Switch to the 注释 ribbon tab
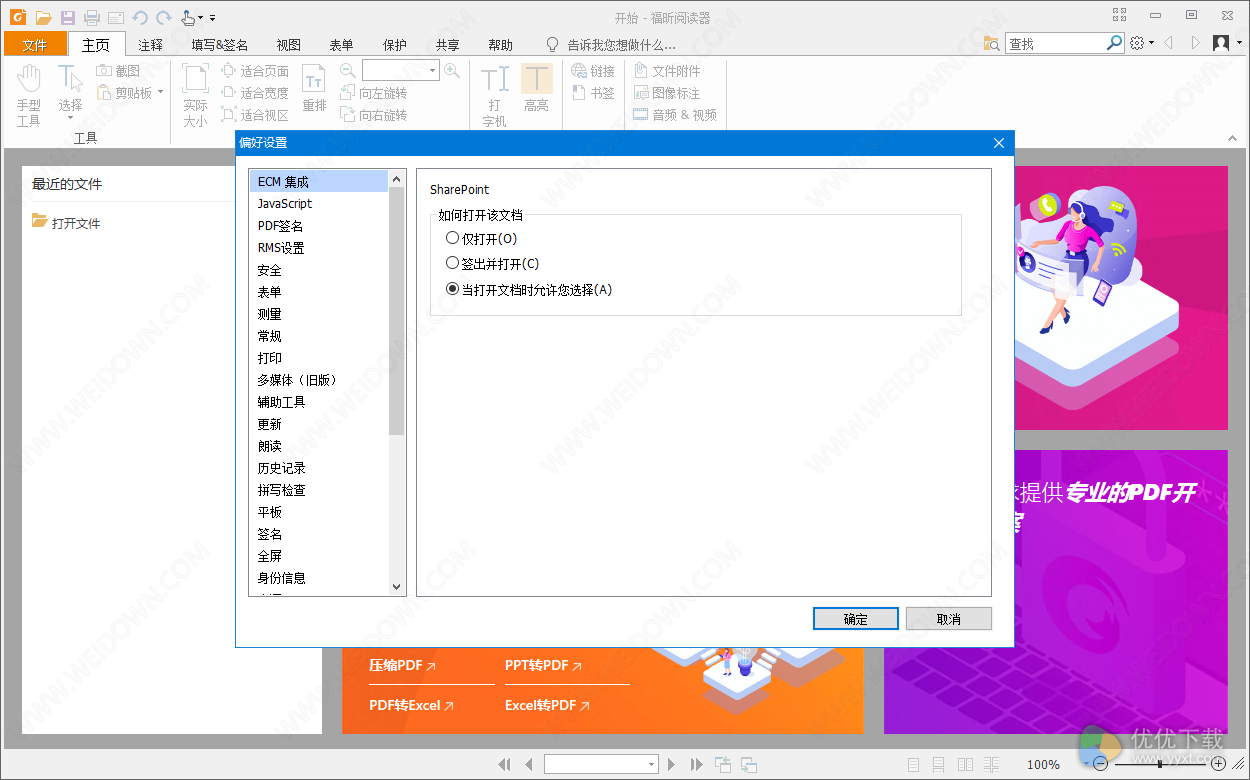The height and width of the screenshot is (780, 1250). pos(151,44)
